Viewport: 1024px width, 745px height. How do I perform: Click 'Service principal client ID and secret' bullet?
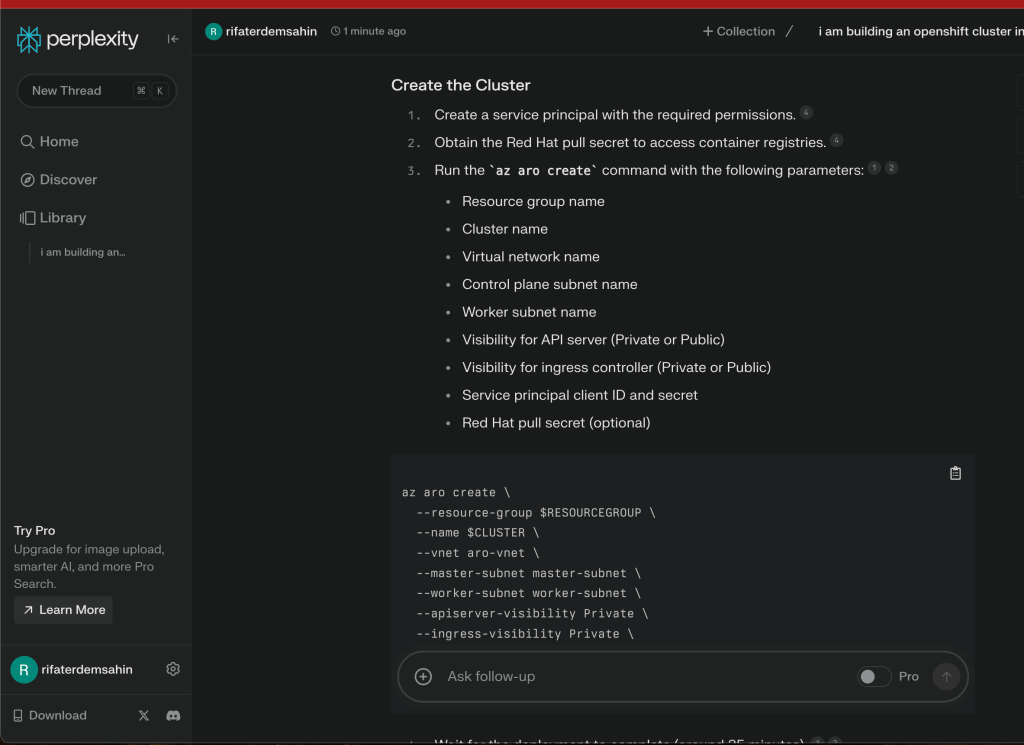click(579, 395)
